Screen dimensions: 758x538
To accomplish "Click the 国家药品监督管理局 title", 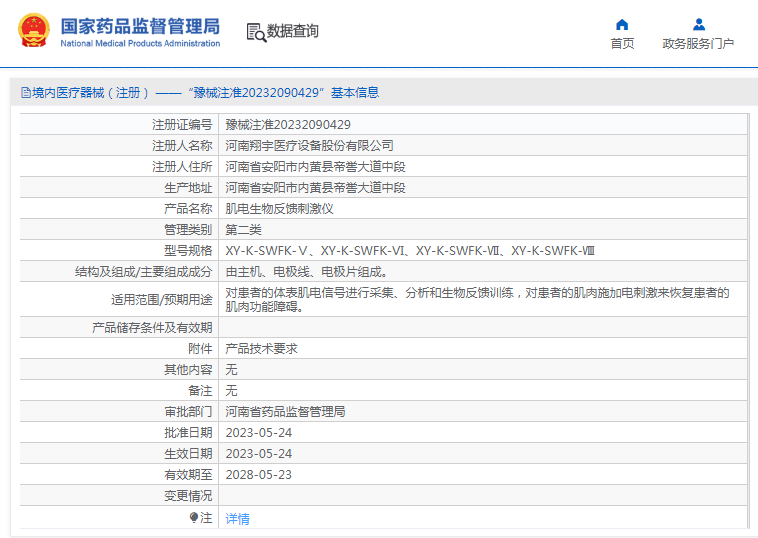I will [140, 27].
